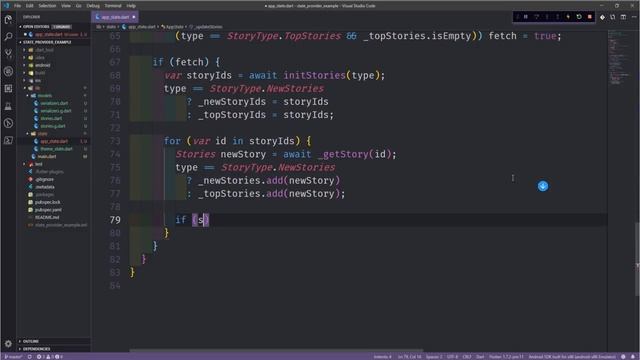This screenshot has width=640, height=360.
Task: Open the View menu
Action: click(66, 6)
